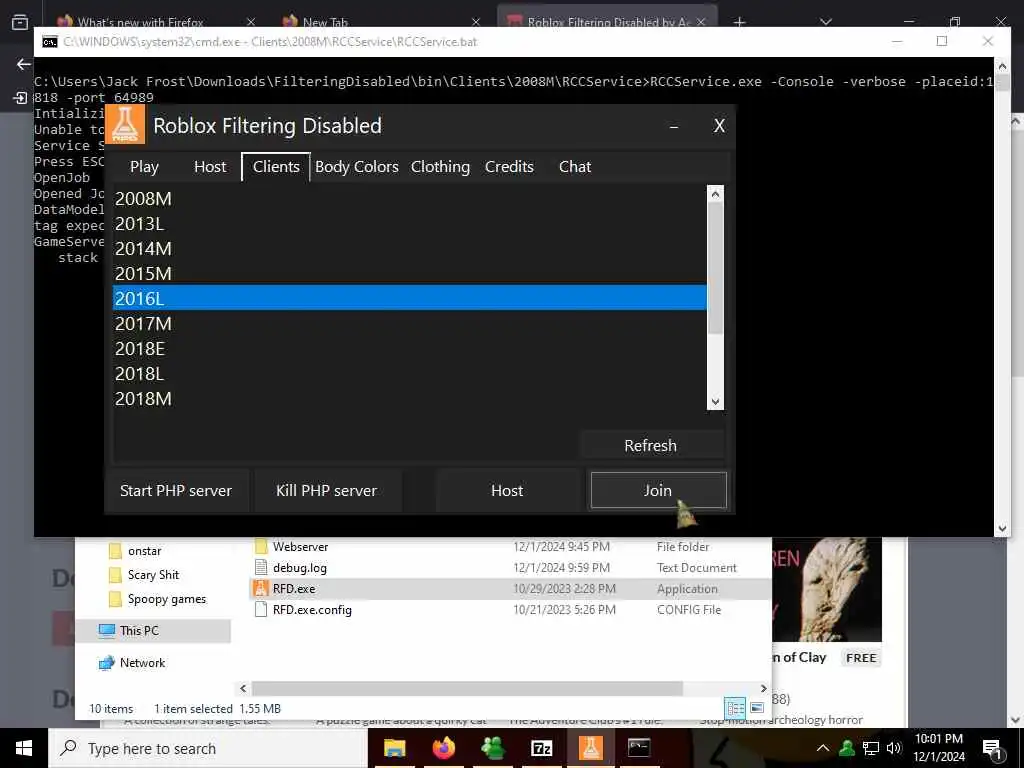Open the Play tab in RFD launcher
Viewport: 1024px width, 768px height.
tap(144, 167)
